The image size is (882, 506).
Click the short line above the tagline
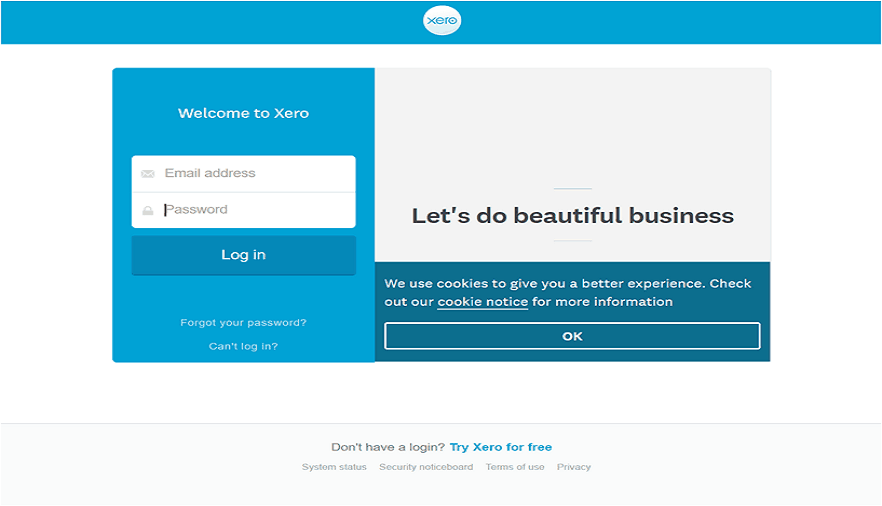[572, 188]
